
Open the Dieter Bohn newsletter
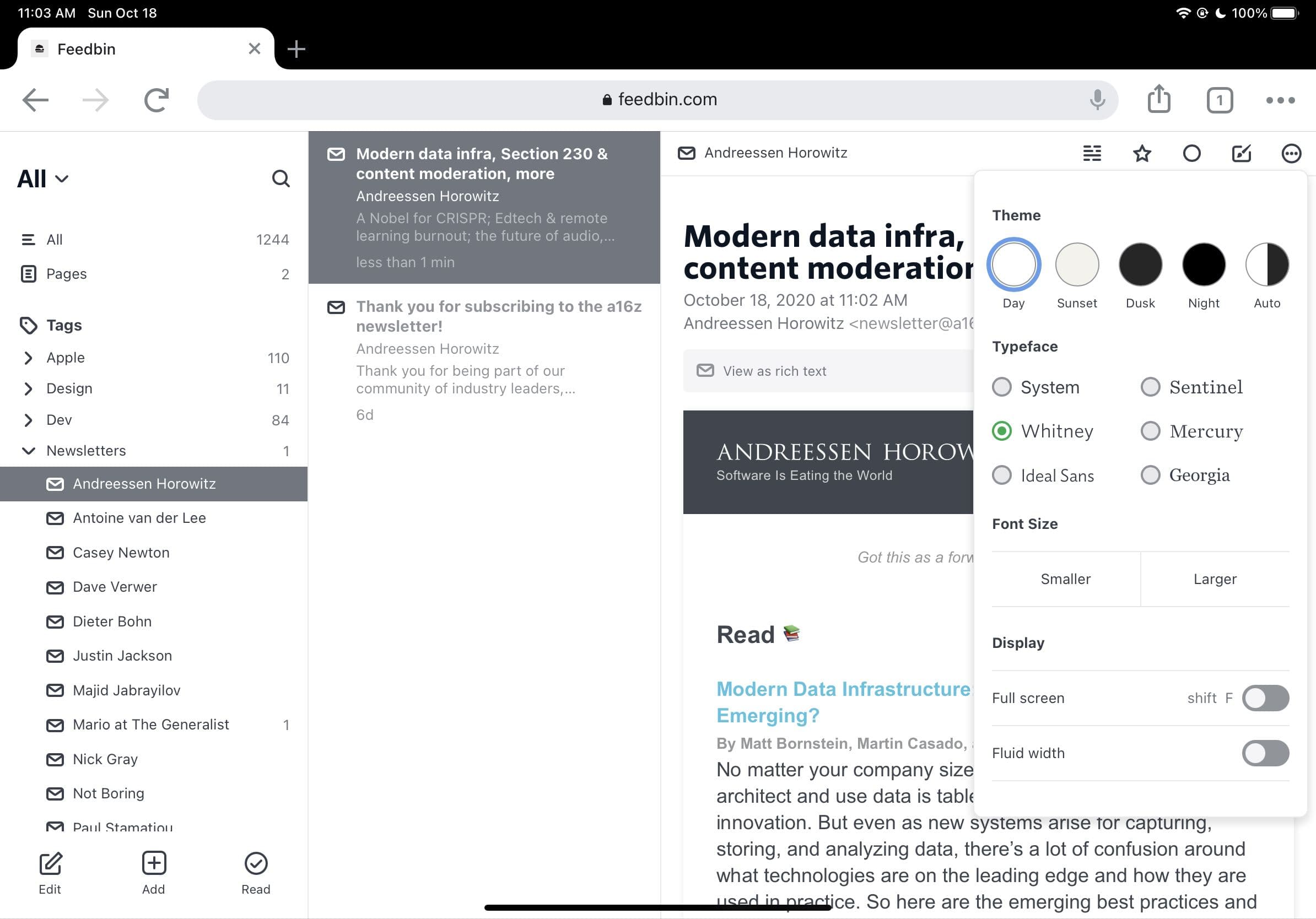[154, 621]
